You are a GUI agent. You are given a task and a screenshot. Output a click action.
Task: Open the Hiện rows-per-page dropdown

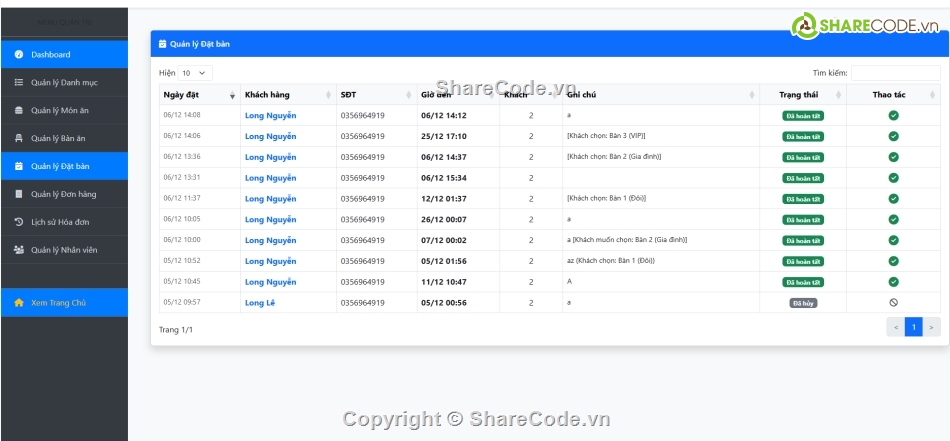tap(195, 73)
